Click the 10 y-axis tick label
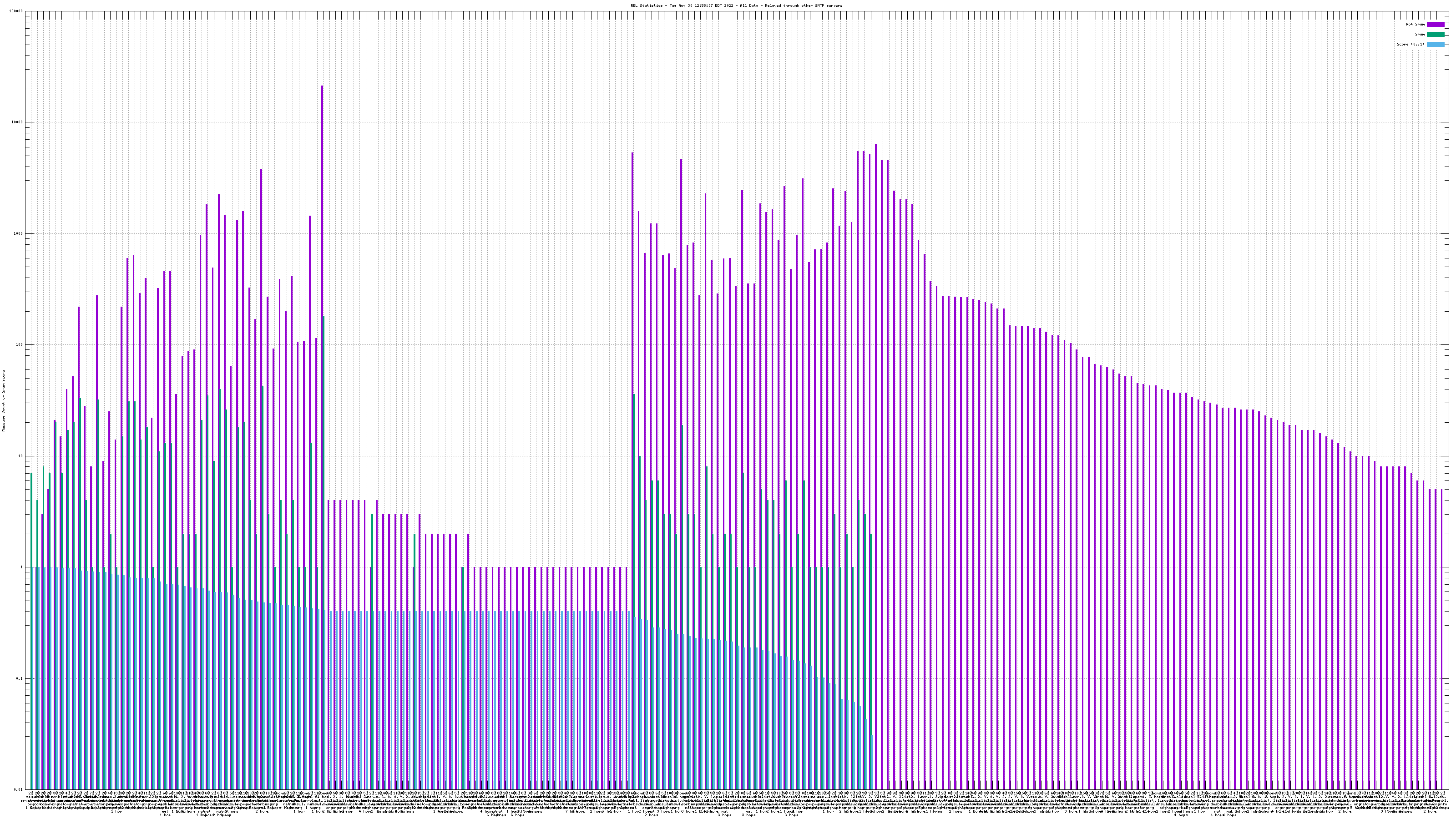This screenshot has height=819, width=1456. tap(21, 456)
